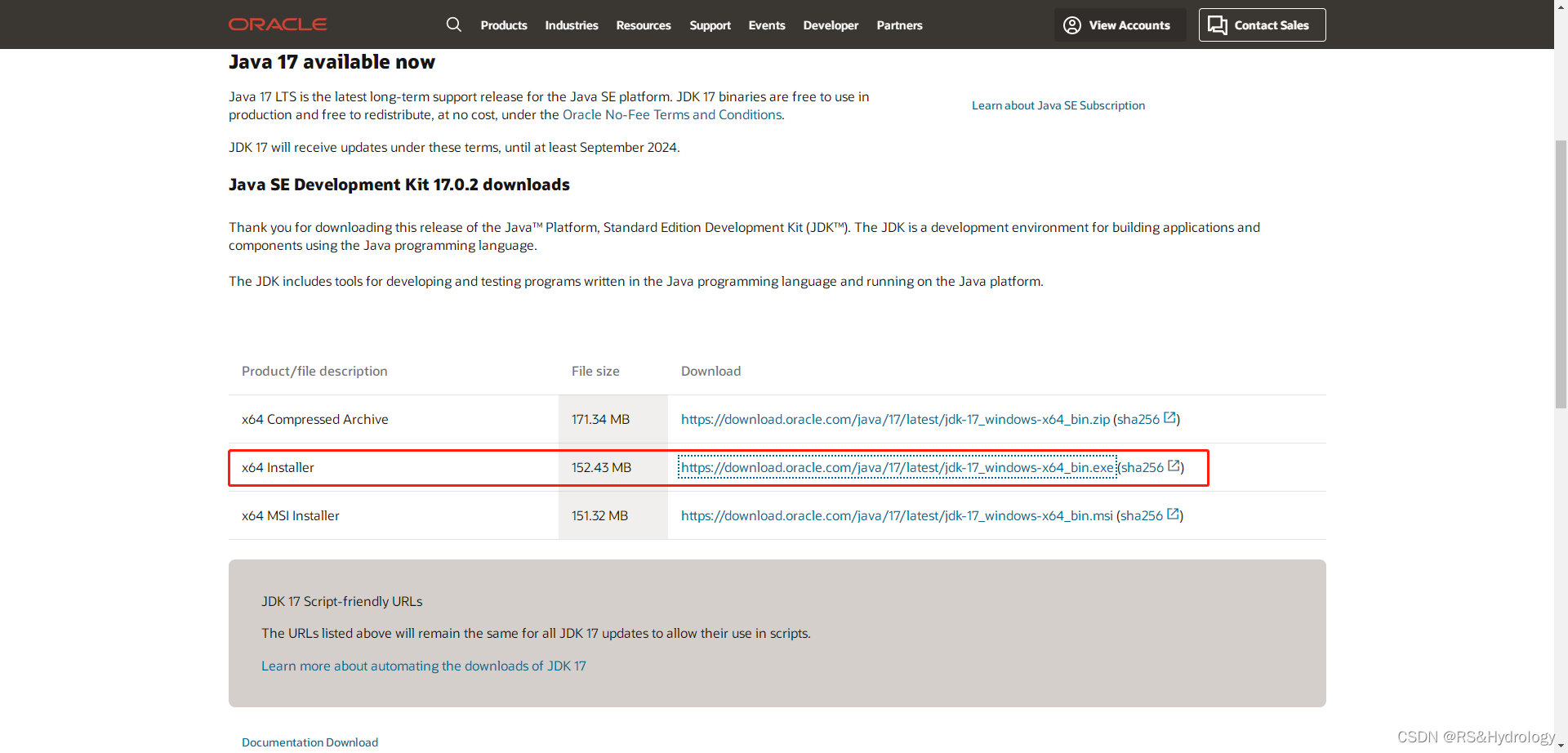Open the Developer menu
The height and width of the screenshot is (753, 1568).
pos(831,25)
